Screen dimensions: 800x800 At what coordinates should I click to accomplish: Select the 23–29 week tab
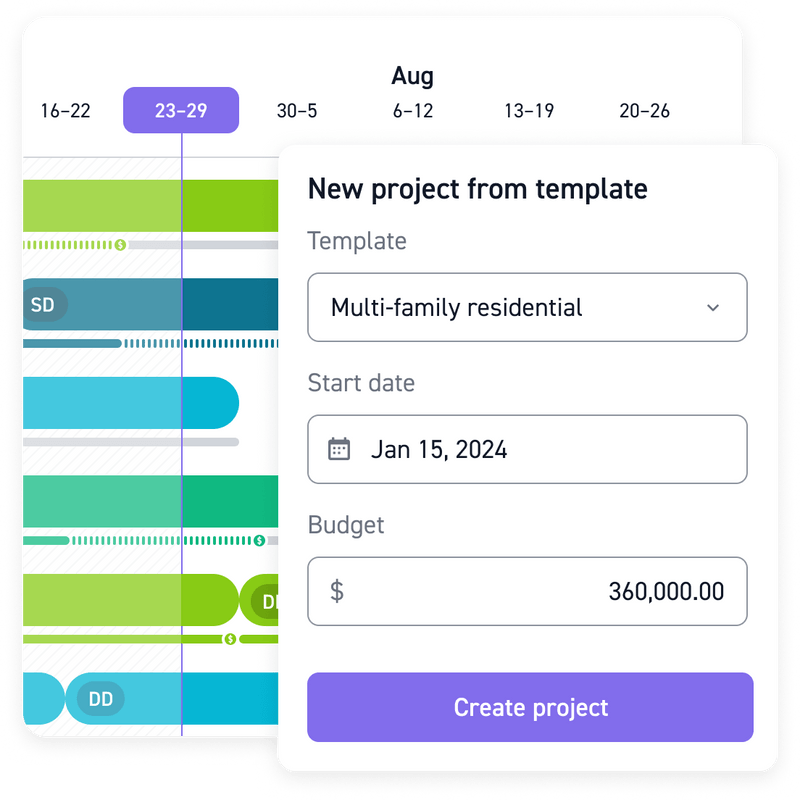180,110
